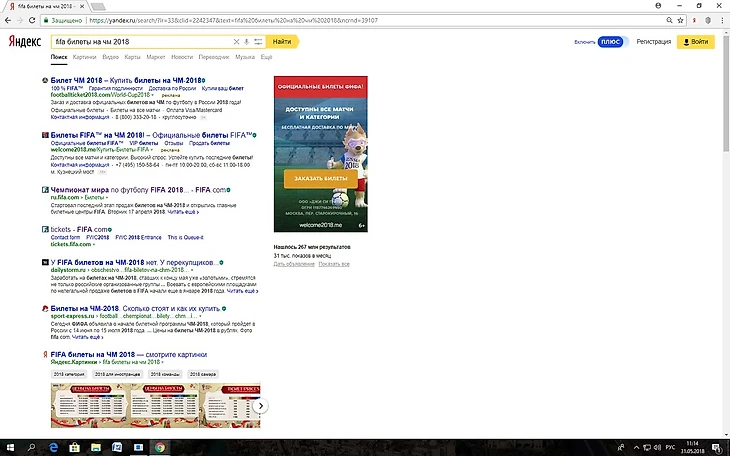
Task: Open the Chrome user profile icon
Action: [x=658, y=6]
